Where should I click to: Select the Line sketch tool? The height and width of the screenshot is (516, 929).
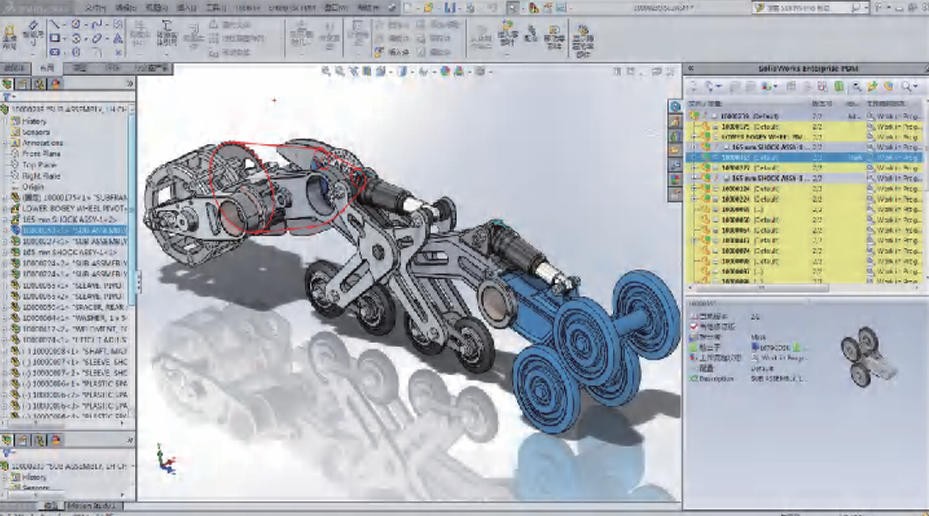point(55,24)
